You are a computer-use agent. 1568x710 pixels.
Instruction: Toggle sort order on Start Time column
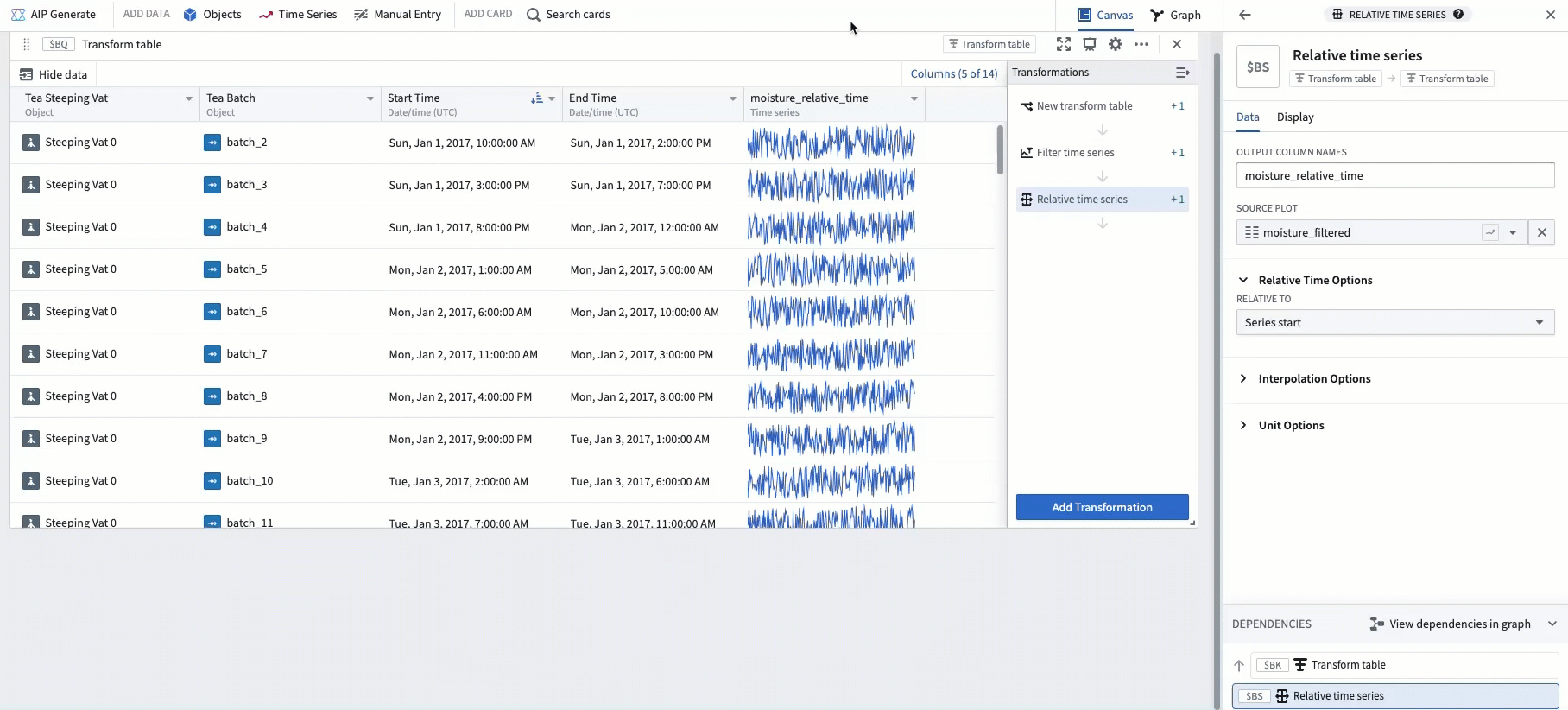point(537,98)
